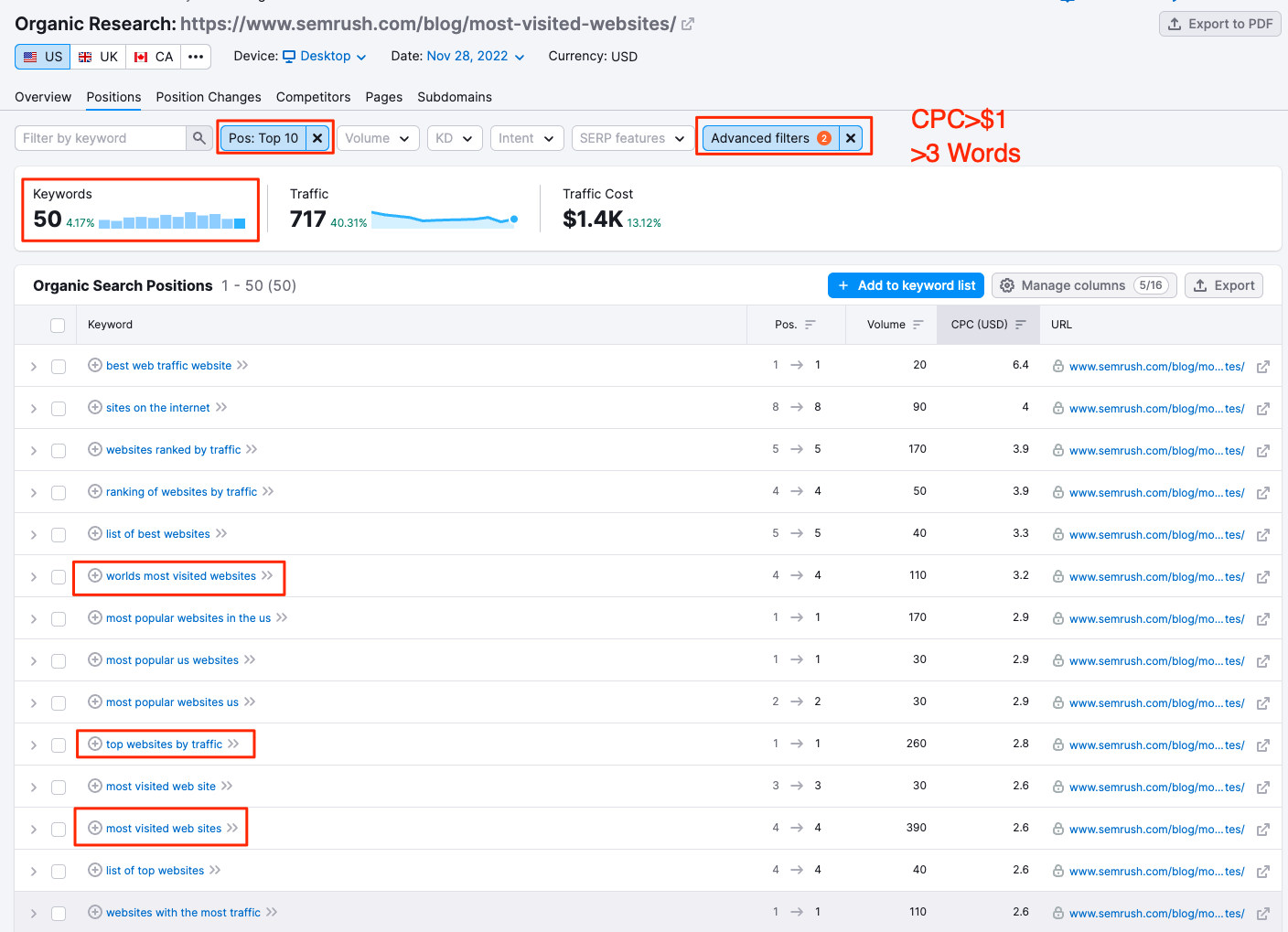Sort by Volume column icon

click(918, 325)
